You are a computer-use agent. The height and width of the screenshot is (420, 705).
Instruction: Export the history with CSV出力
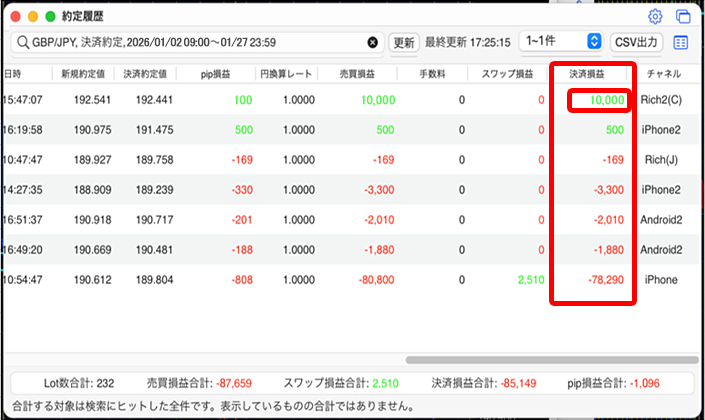[637, 43]
